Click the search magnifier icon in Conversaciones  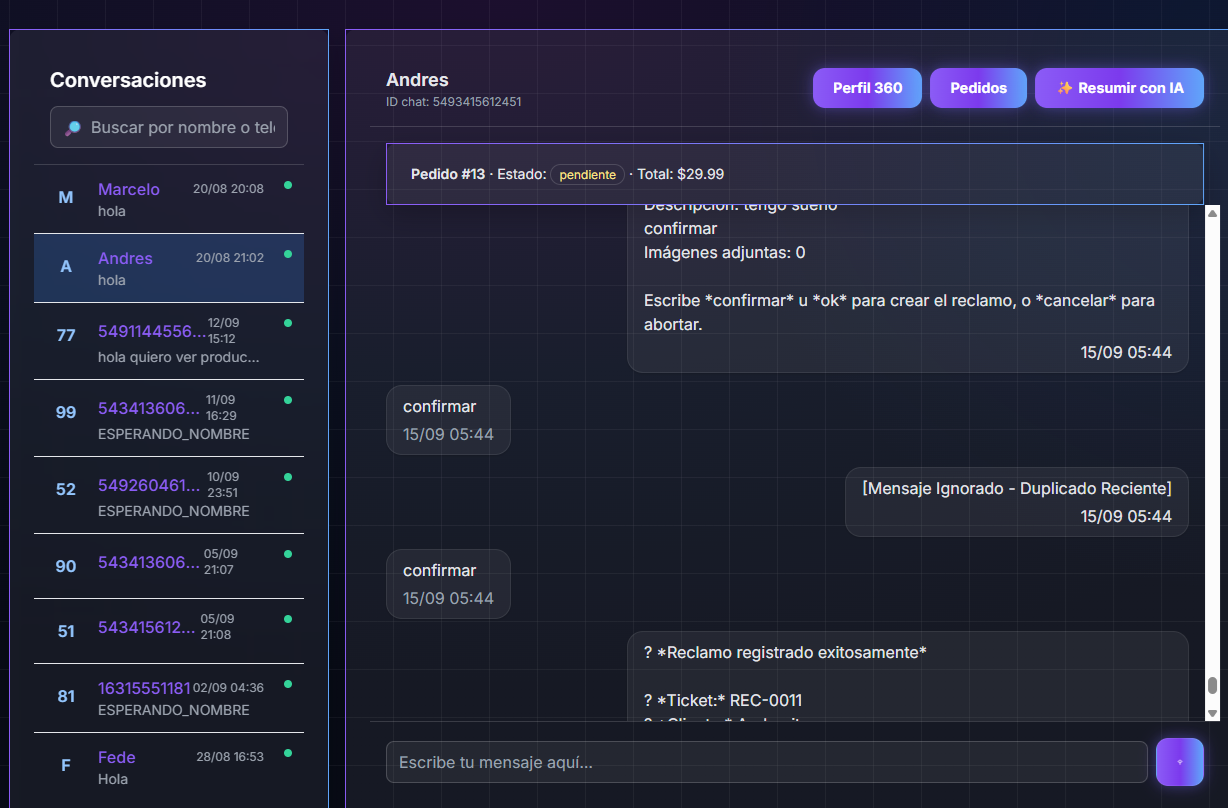69,127
